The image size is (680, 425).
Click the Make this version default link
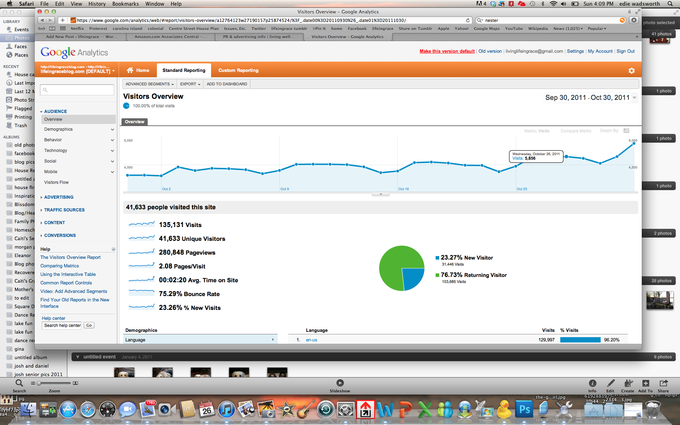[x=447, y=51]
